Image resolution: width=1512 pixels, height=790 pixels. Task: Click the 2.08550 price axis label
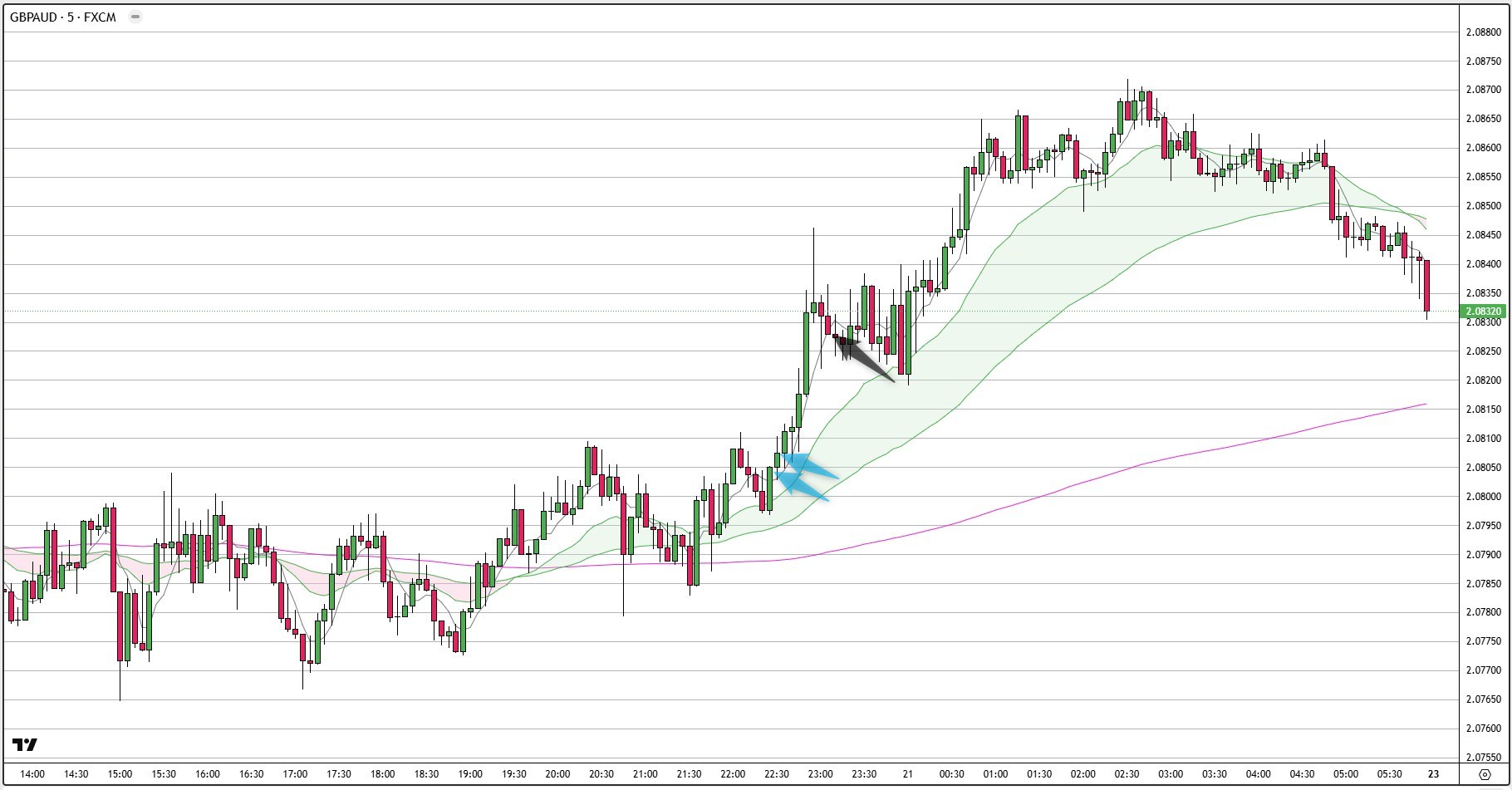tap(1483, 177)
